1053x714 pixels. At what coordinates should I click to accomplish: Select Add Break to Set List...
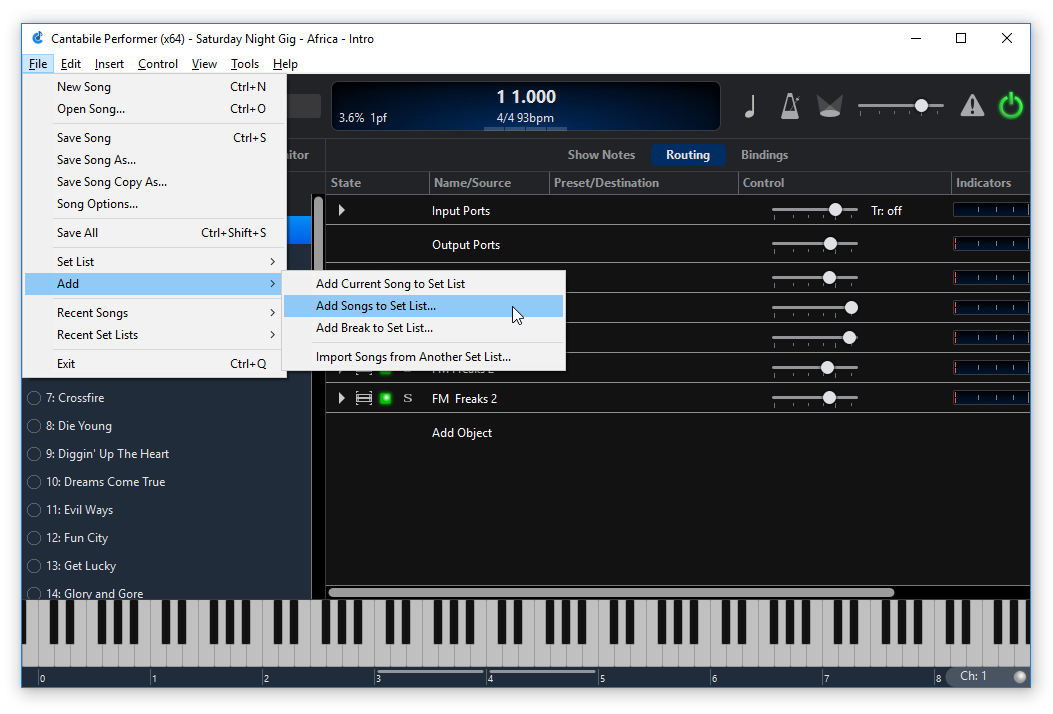coord(424,328)
